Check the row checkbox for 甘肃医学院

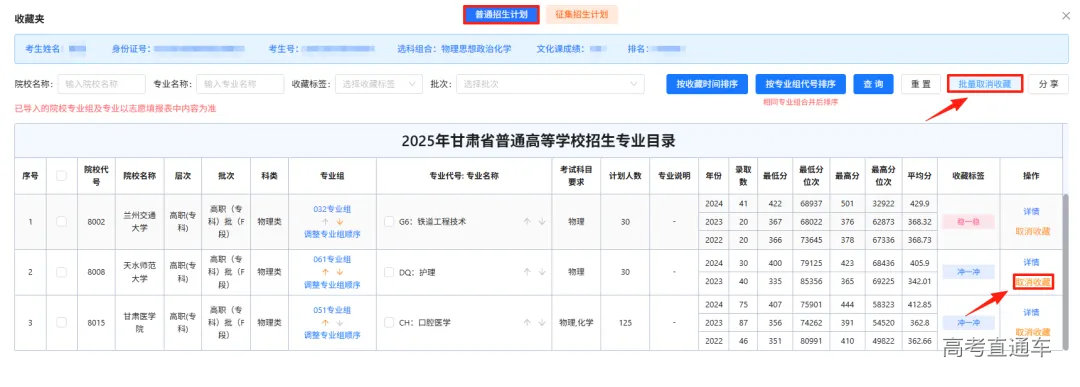[x=61, y=322]
